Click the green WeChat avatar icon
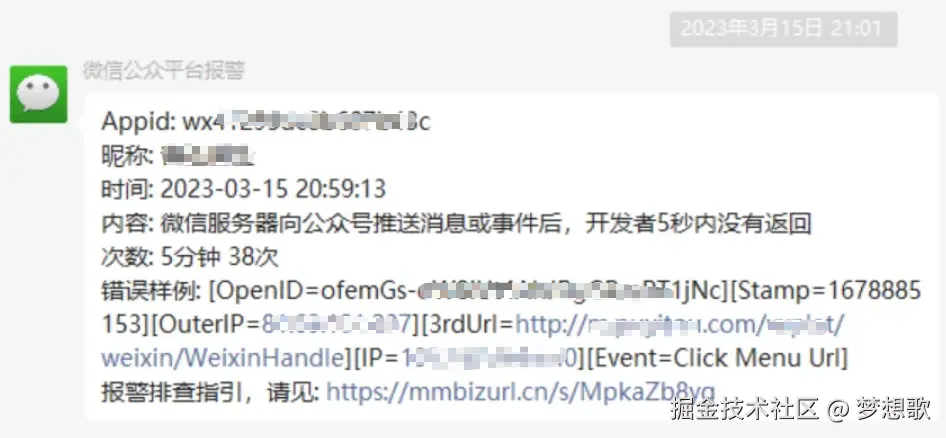 pos(39,94)
